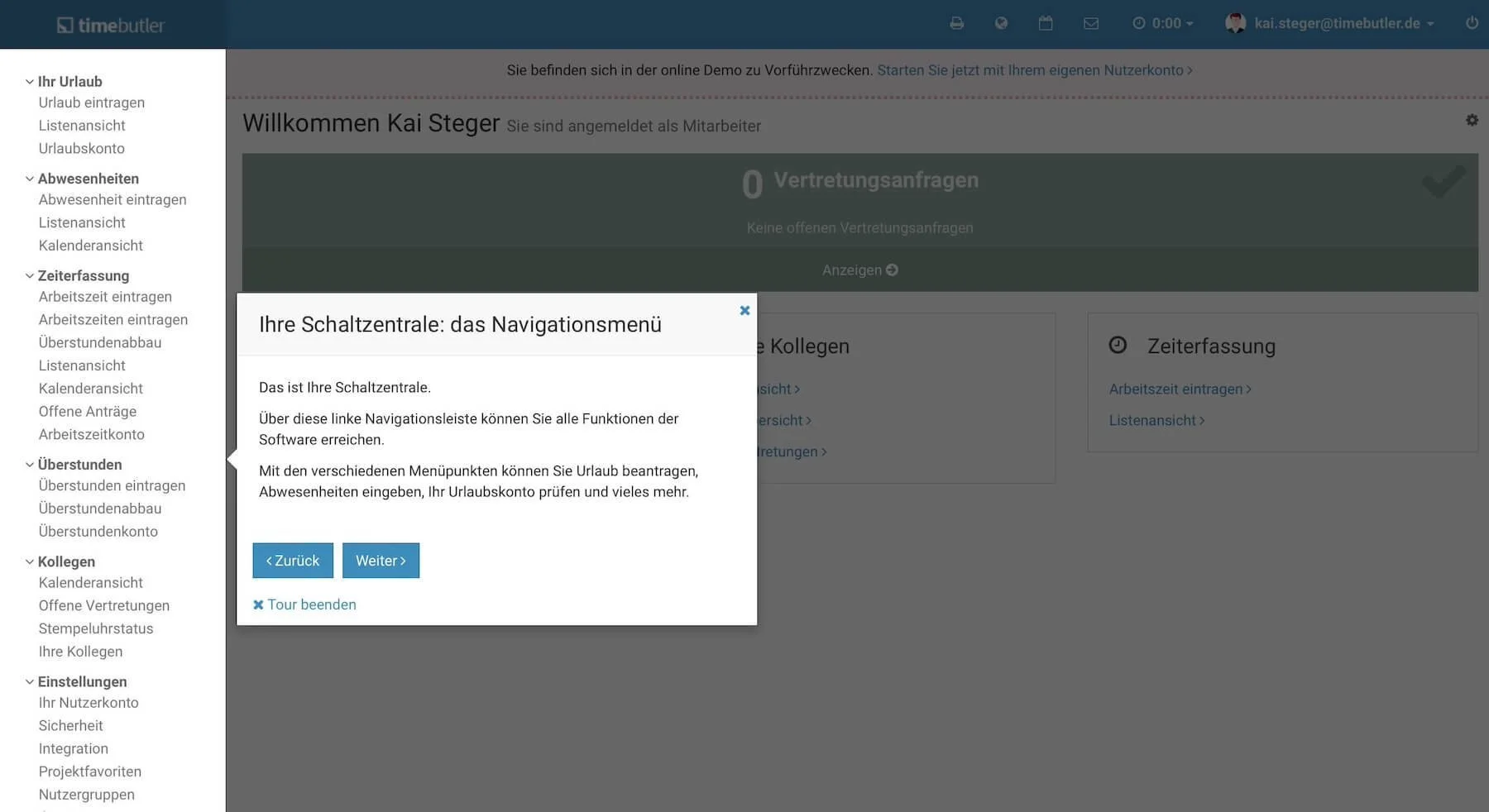Click the power logout icon
The height and width of the screenshot is (812, 1489).
point(1472,23)
